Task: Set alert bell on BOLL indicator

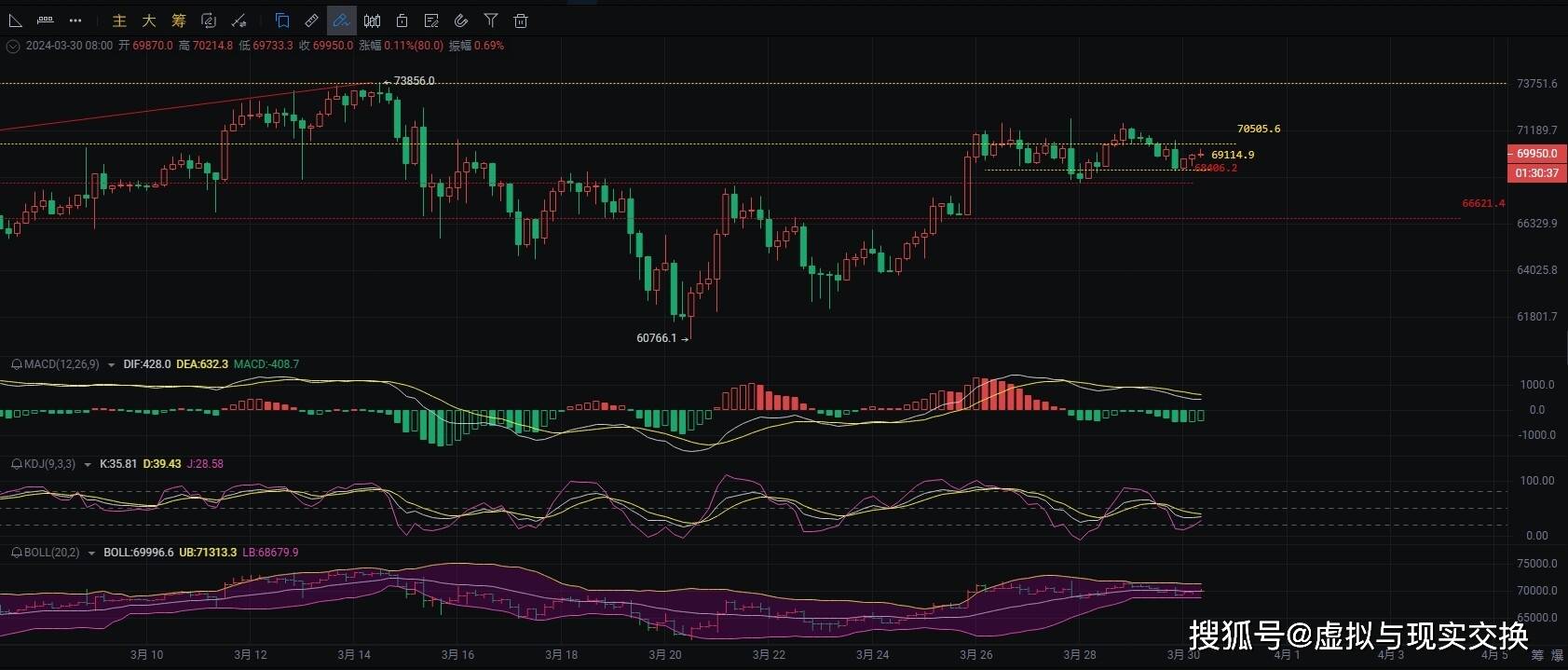Action: (17, 553)
